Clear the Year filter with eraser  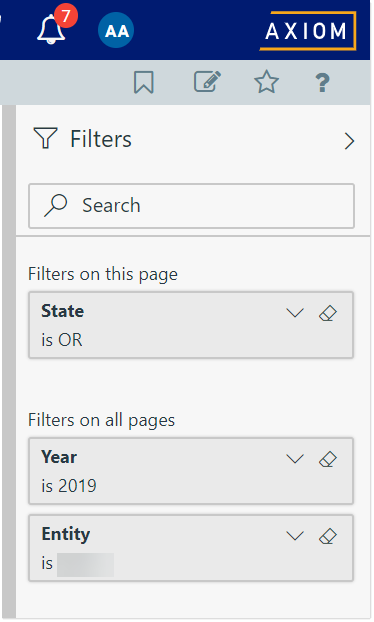coord(328,459)
